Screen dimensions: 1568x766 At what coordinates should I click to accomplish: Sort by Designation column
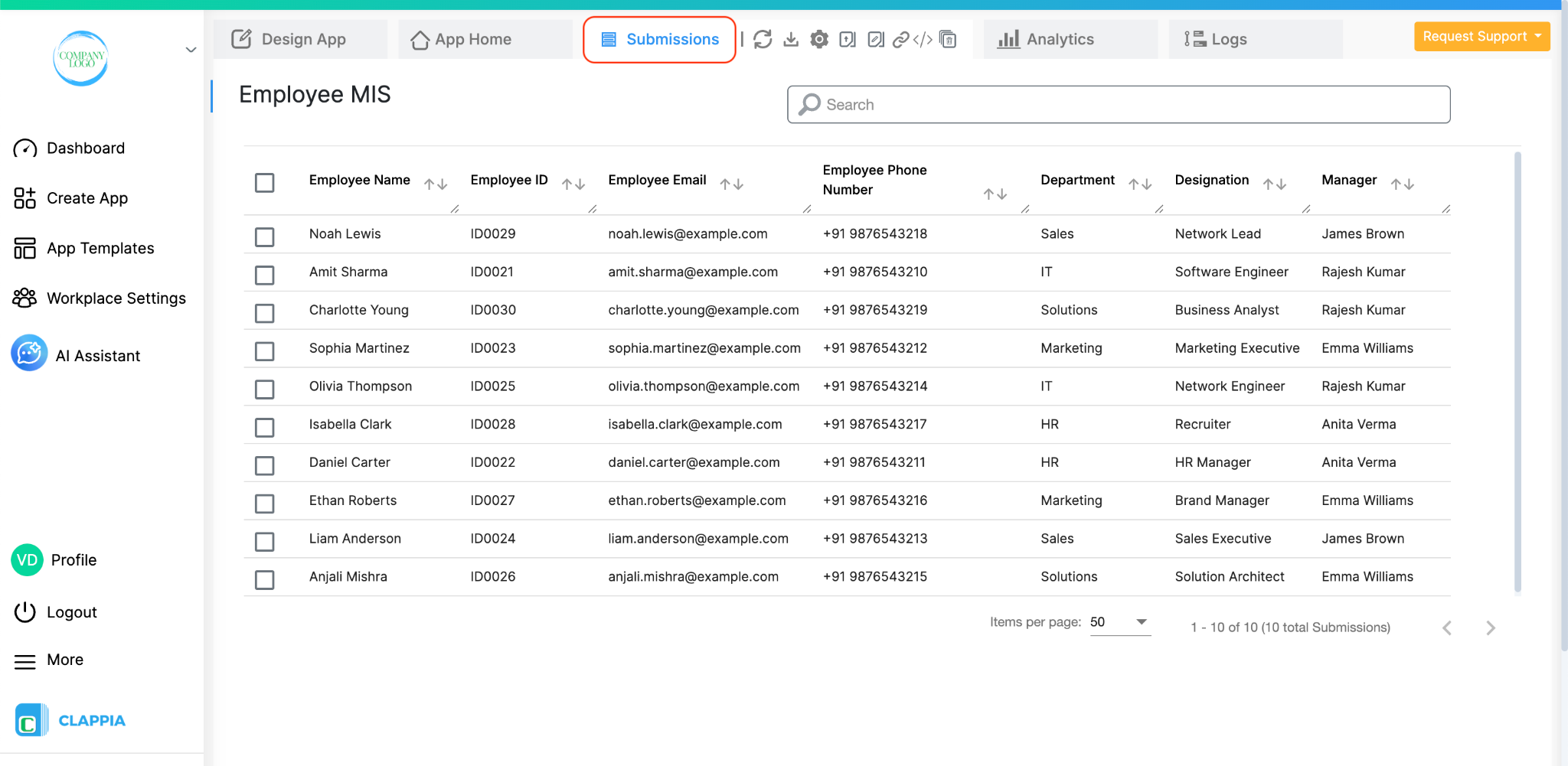pyautogui.click(x=1275, y=184)
